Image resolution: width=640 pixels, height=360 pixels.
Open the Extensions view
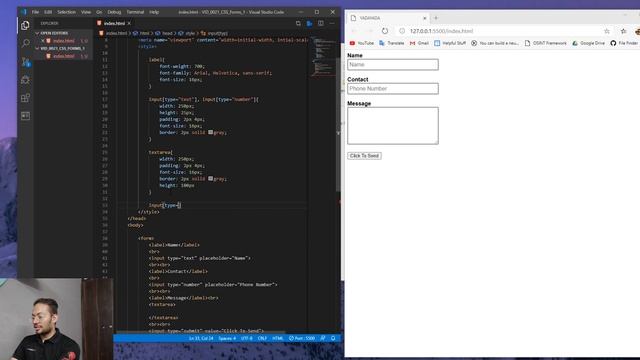(x=25, y=98)
